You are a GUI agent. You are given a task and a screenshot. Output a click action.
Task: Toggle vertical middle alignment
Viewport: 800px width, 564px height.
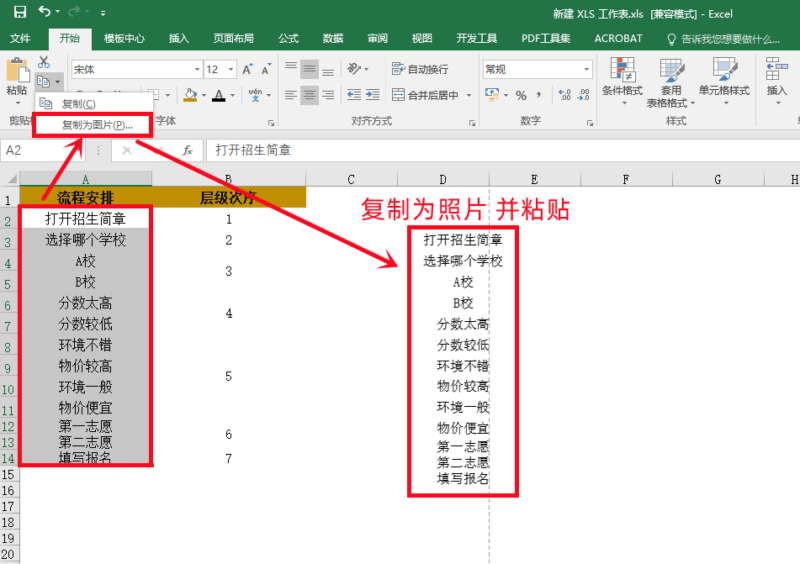pos(309,68)
